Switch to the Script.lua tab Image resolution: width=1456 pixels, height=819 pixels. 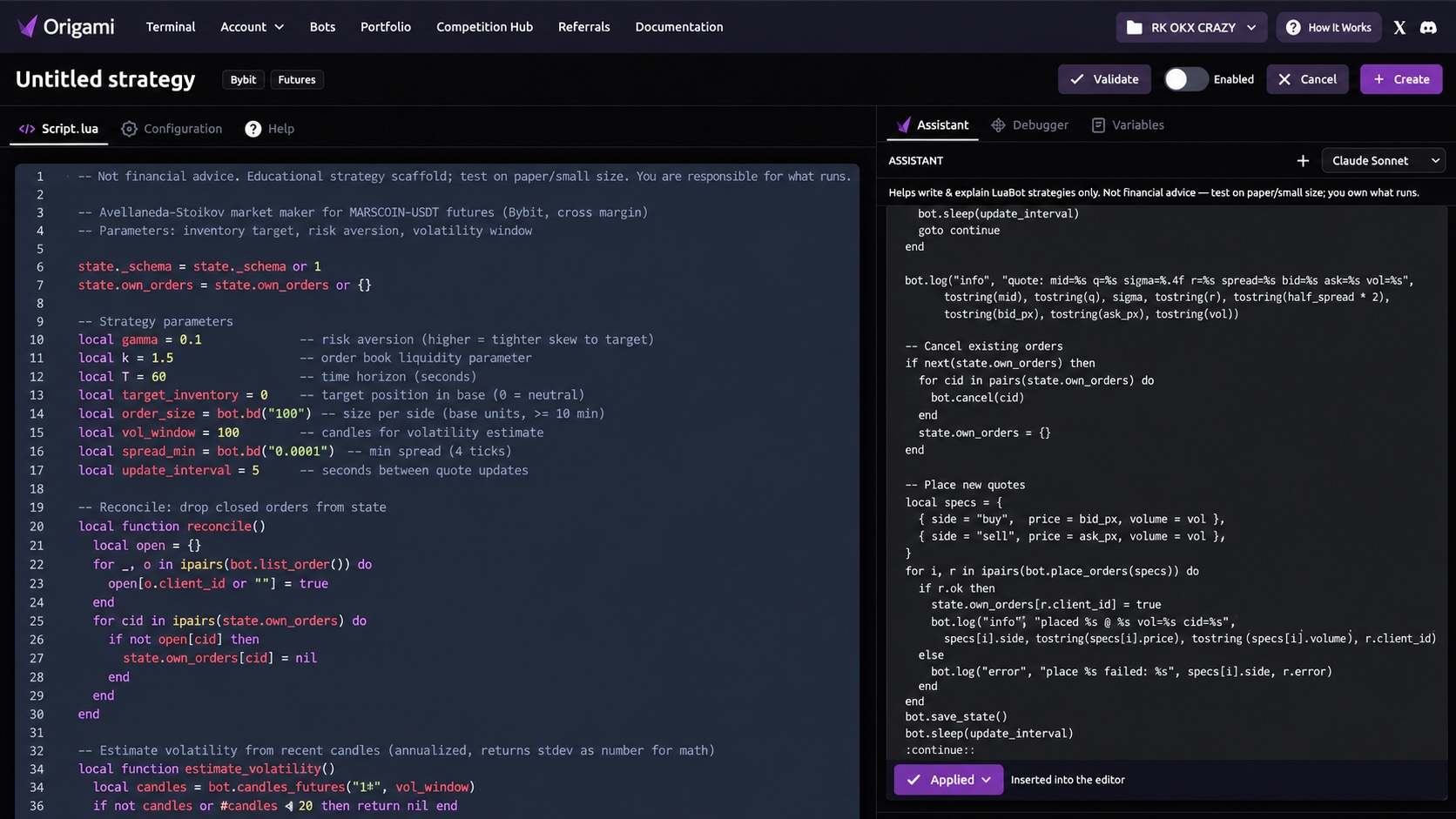[58, 129]
